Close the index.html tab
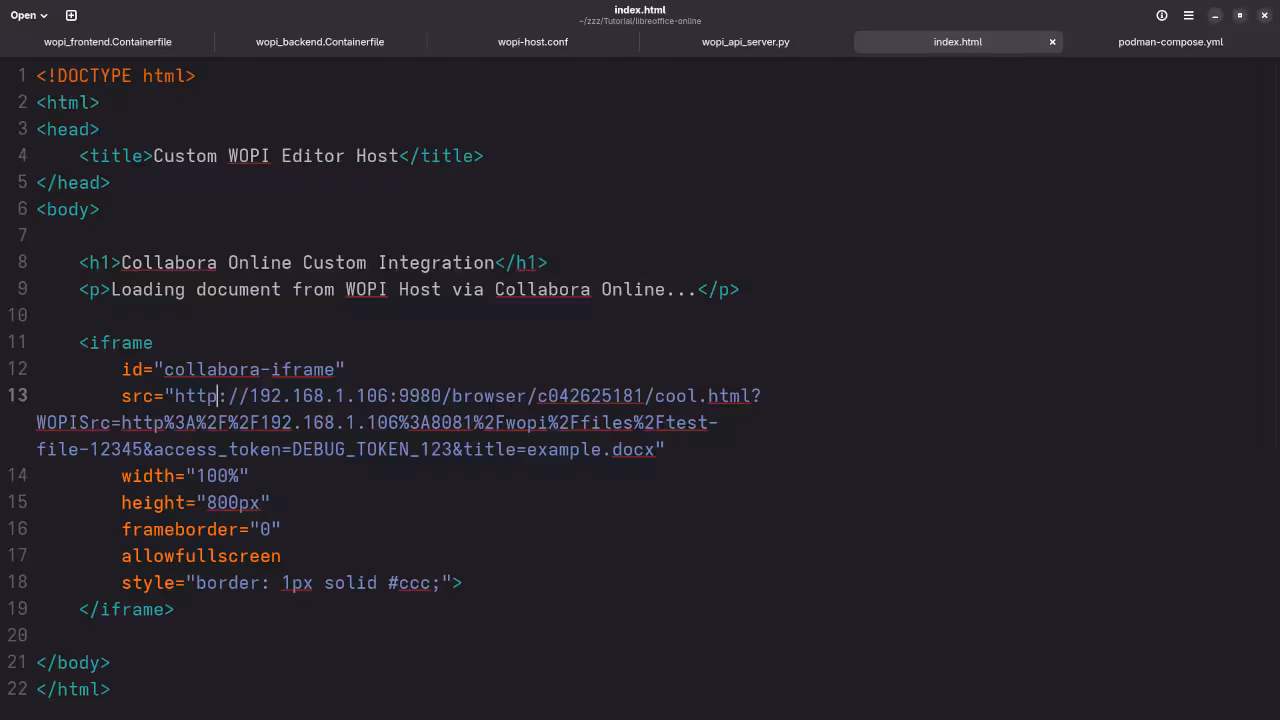Image resolution: width=1280 pixels, height=720 pixels. tap(1052, 42)
